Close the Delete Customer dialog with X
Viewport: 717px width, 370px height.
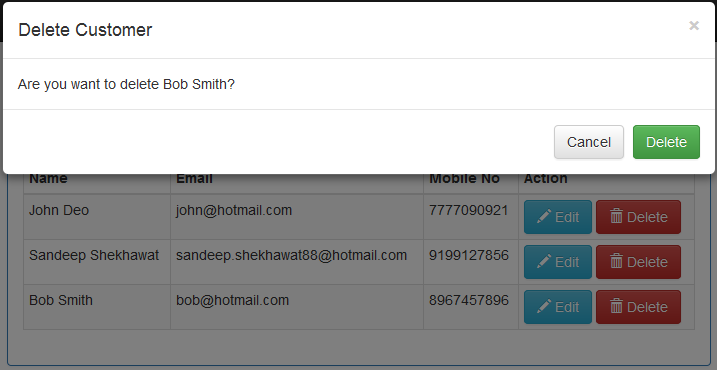tap(694, 26)
